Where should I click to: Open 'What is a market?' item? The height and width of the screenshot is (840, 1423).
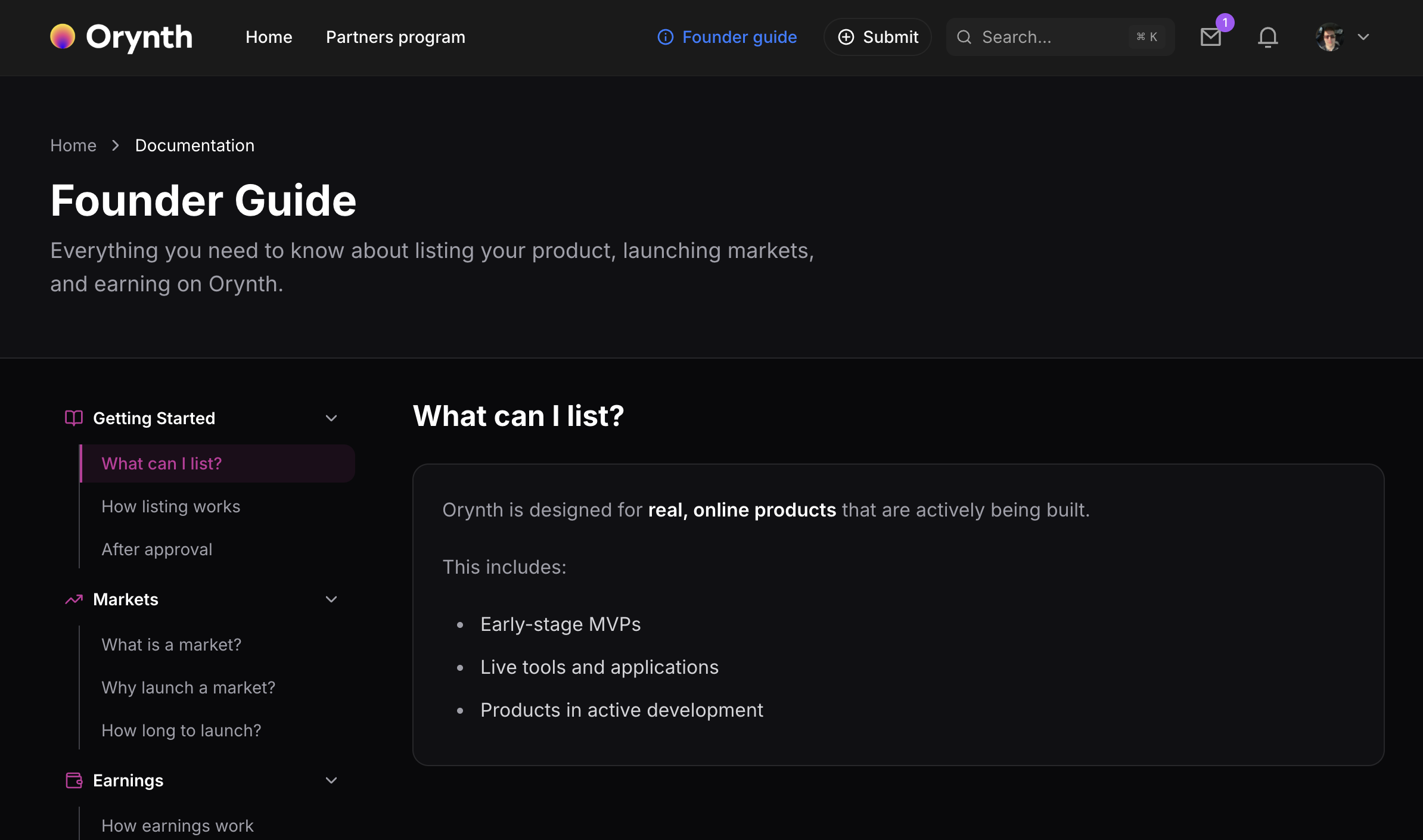click(x=172, y=645)
